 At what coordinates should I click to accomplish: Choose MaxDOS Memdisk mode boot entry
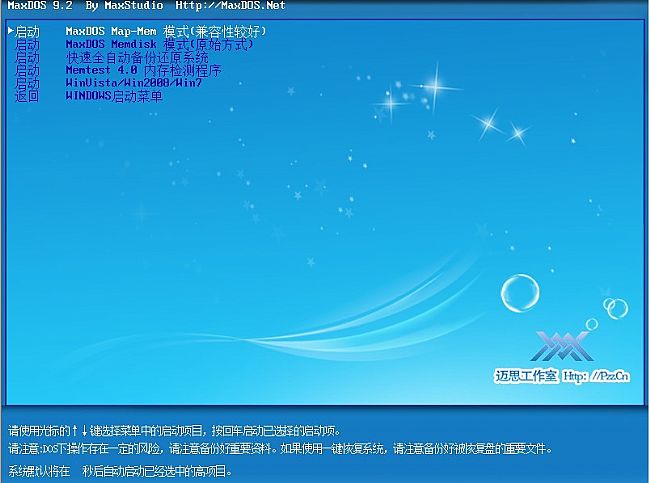(159, 45)
